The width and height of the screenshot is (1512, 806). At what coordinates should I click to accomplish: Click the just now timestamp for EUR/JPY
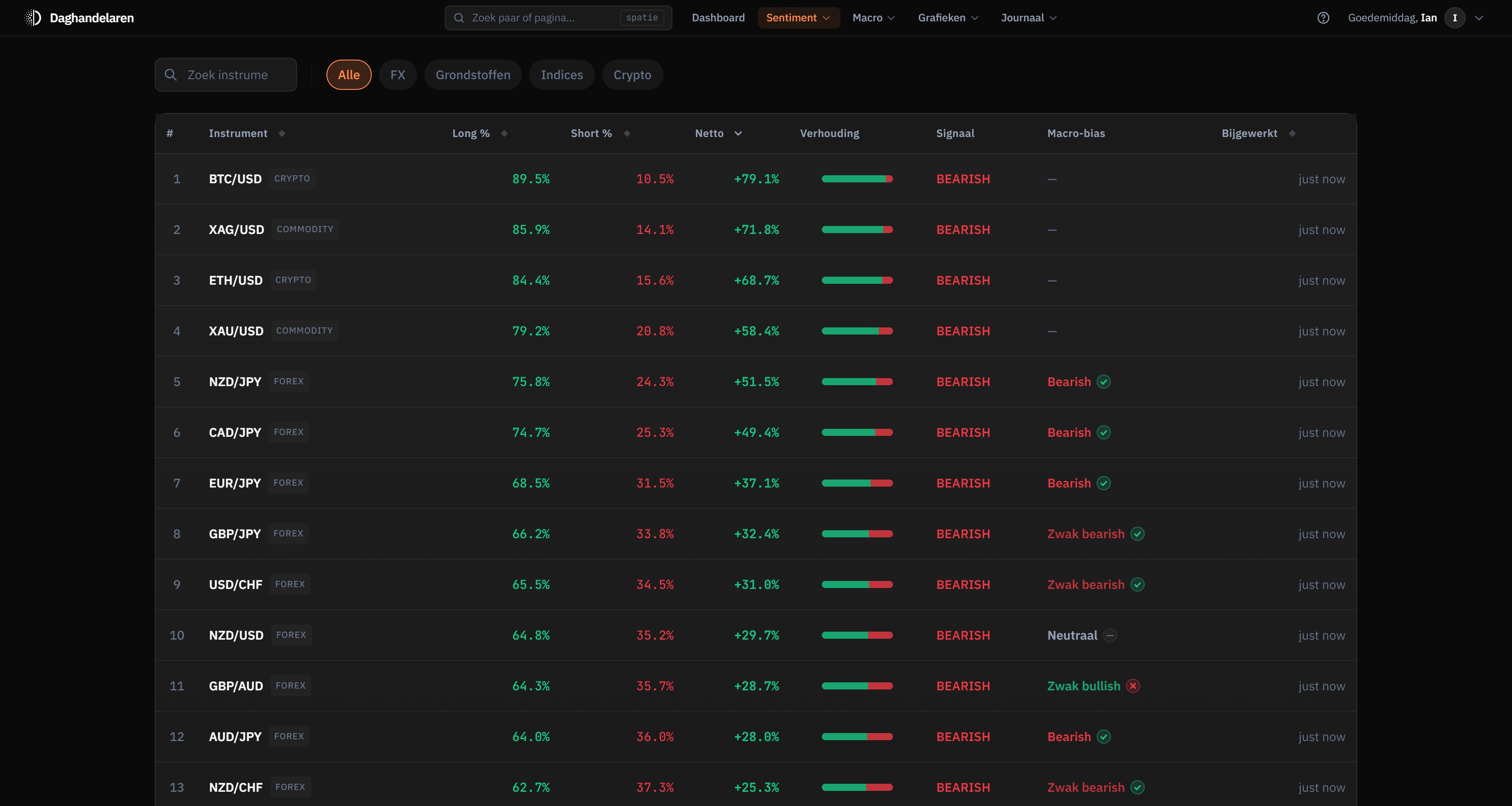[x=1321, y=483]
